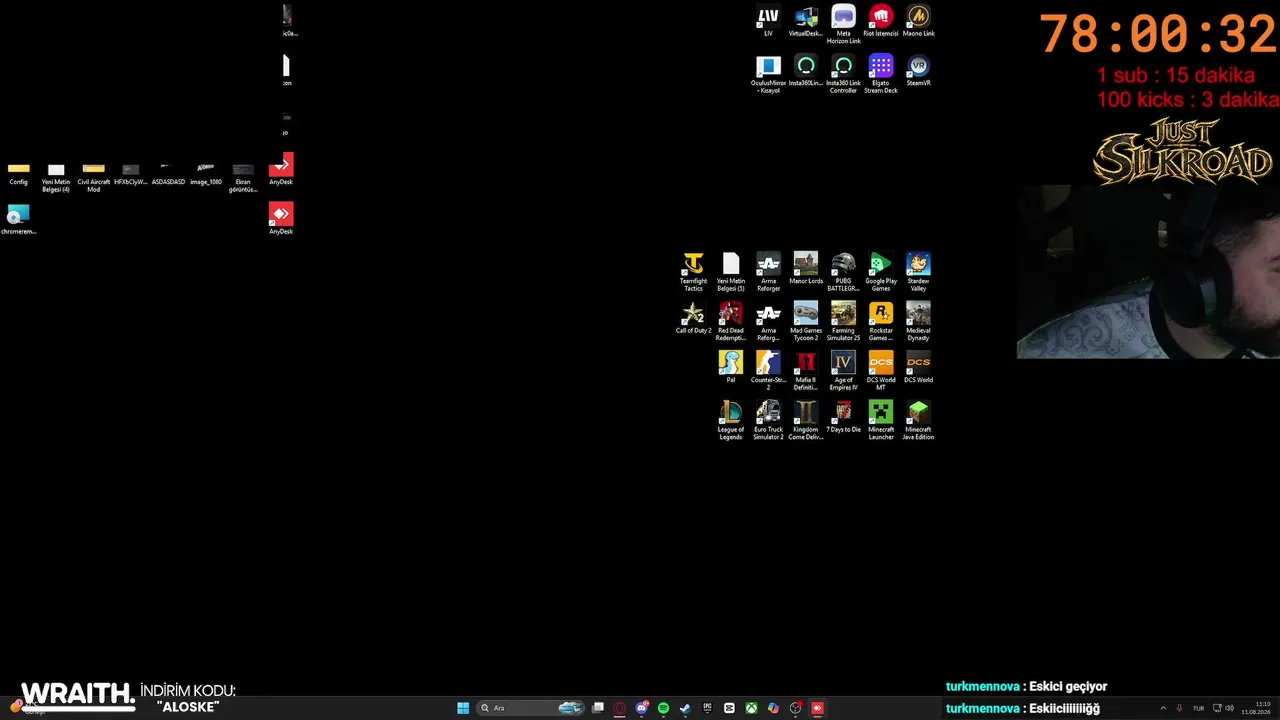The height and width of the screenshot is (720, 1280).
Task: Click the Red Dead Redemption shortcut
Action: click(731, 322)
